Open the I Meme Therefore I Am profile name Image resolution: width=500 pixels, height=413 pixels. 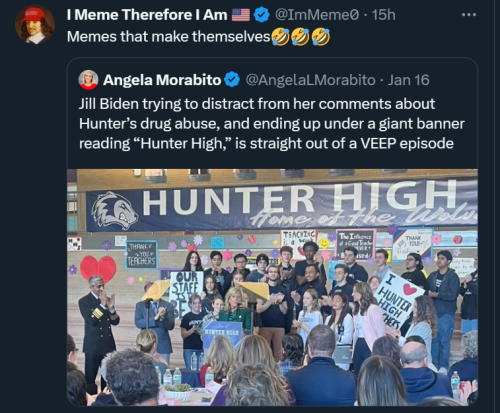pos(147,15)
